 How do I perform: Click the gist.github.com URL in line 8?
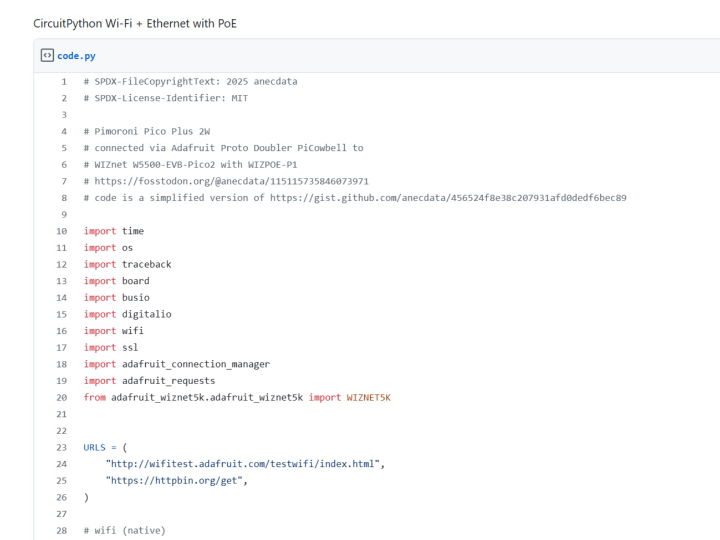[448, 198]
